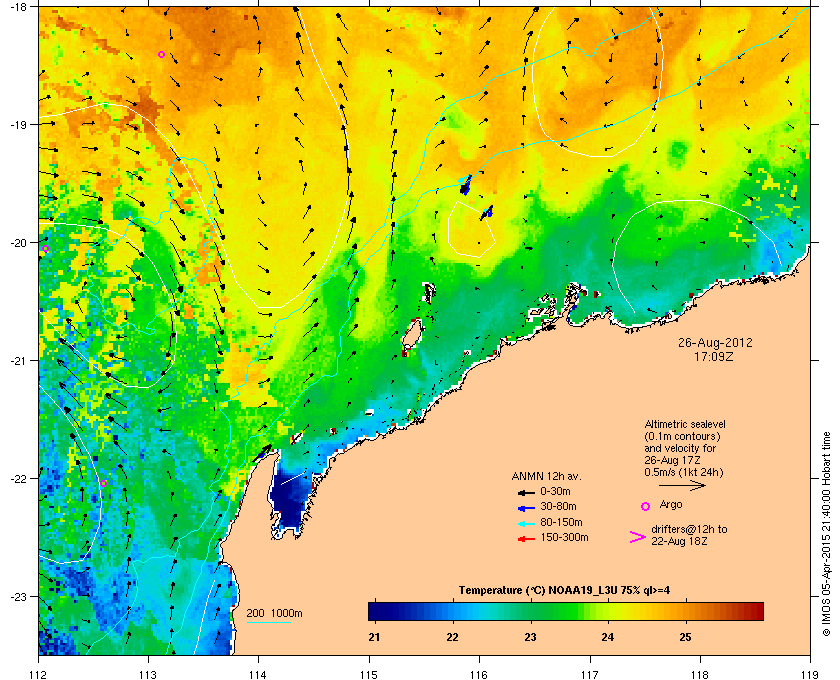This screenshot has width=840, height=680.
Task: Click the ANMN mooring marker near 19.8°S 116.1°E
Action: pos(486,213)
